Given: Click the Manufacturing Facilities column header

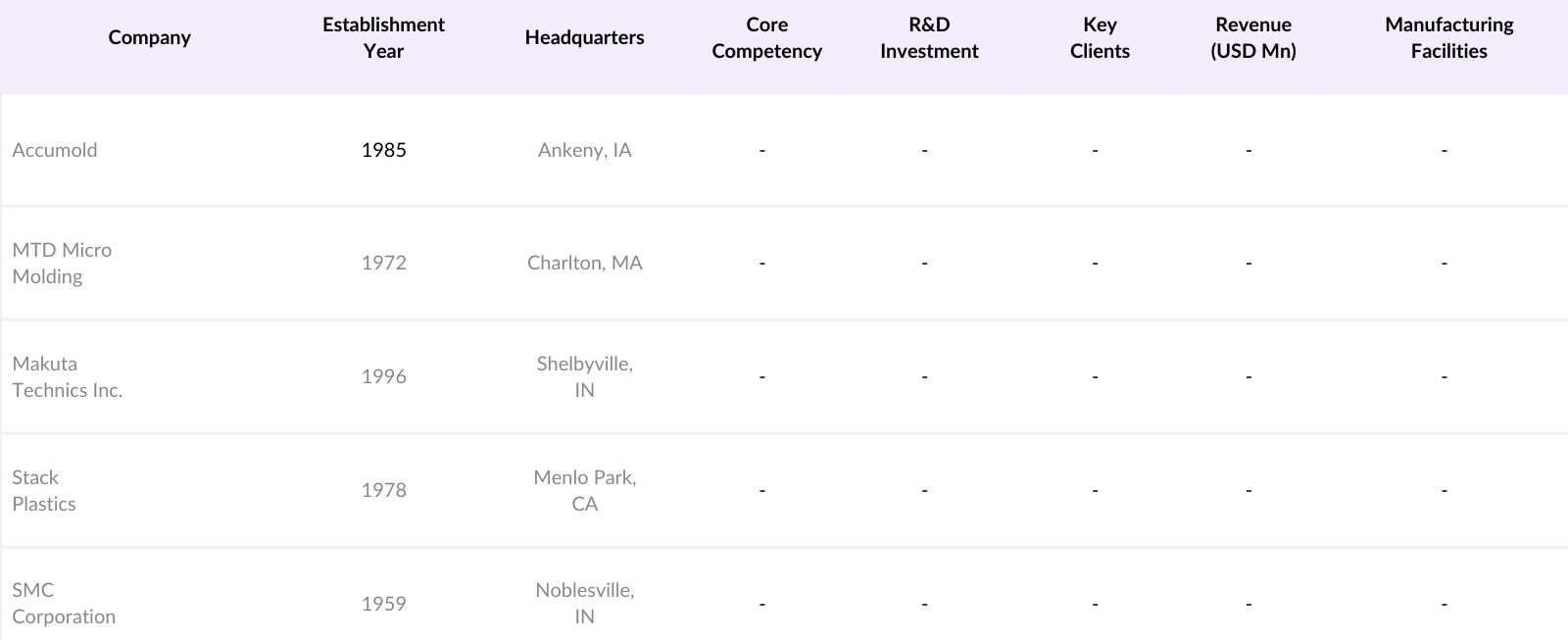Looking at the screenshot, I should [1448, 37].
